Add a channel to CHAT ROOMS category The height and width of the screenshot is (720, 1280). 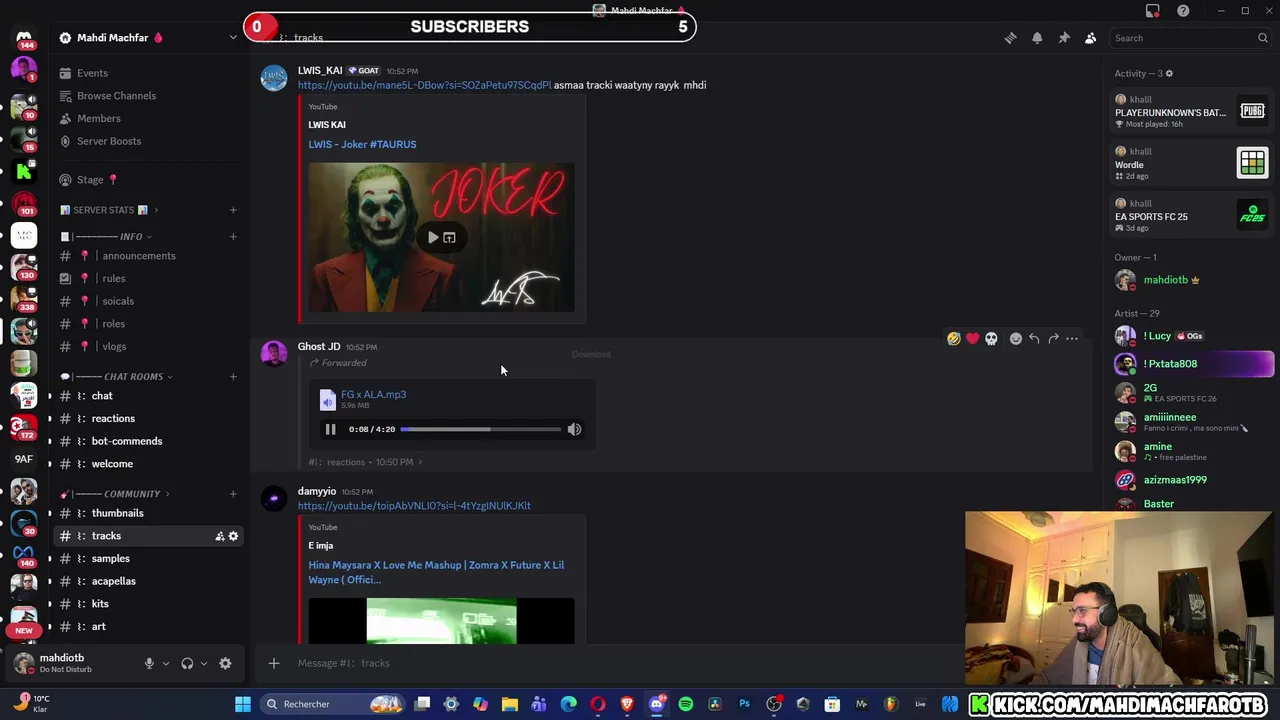[x=233, y=377]
